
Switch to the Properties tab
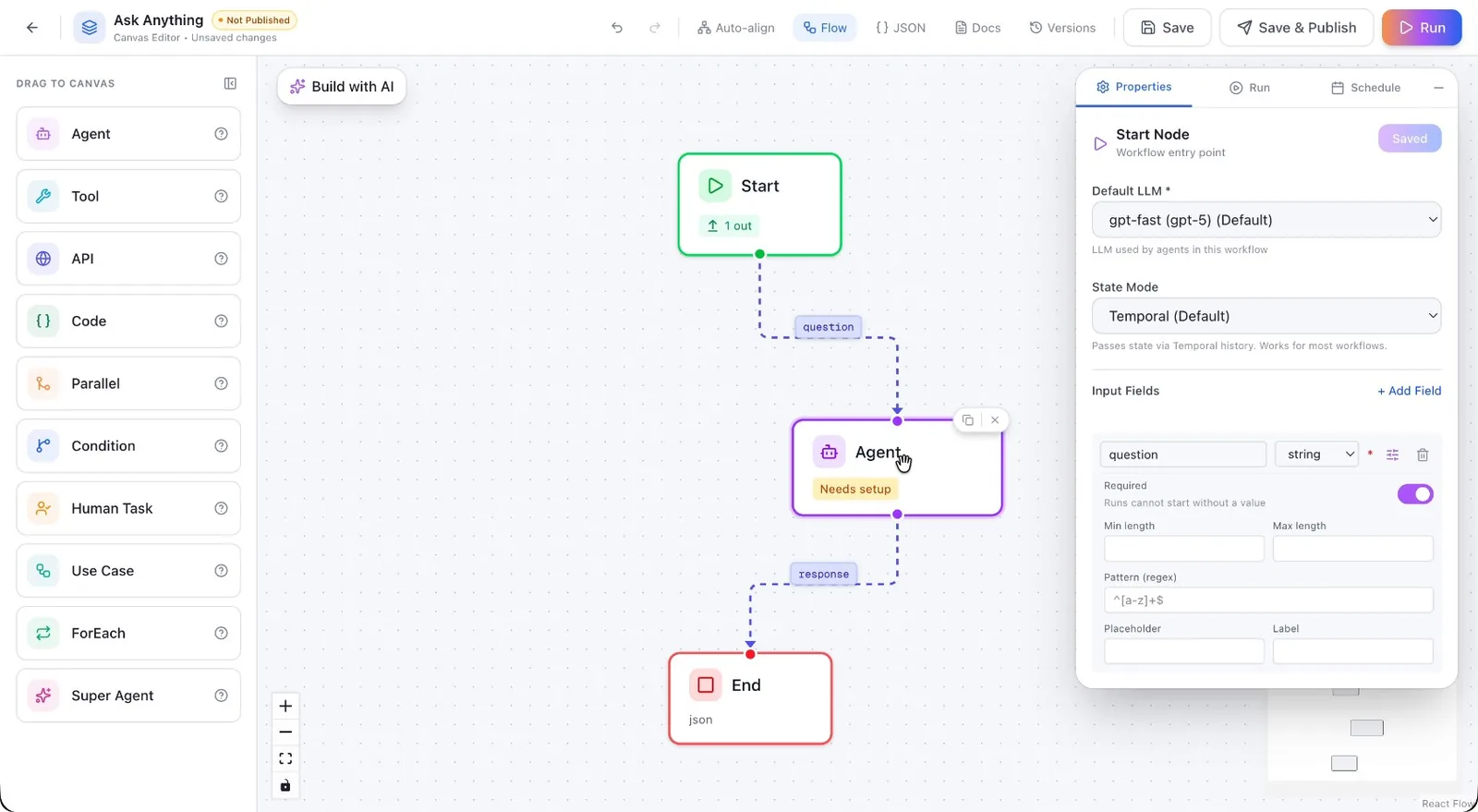click(x=1133, y=87)
